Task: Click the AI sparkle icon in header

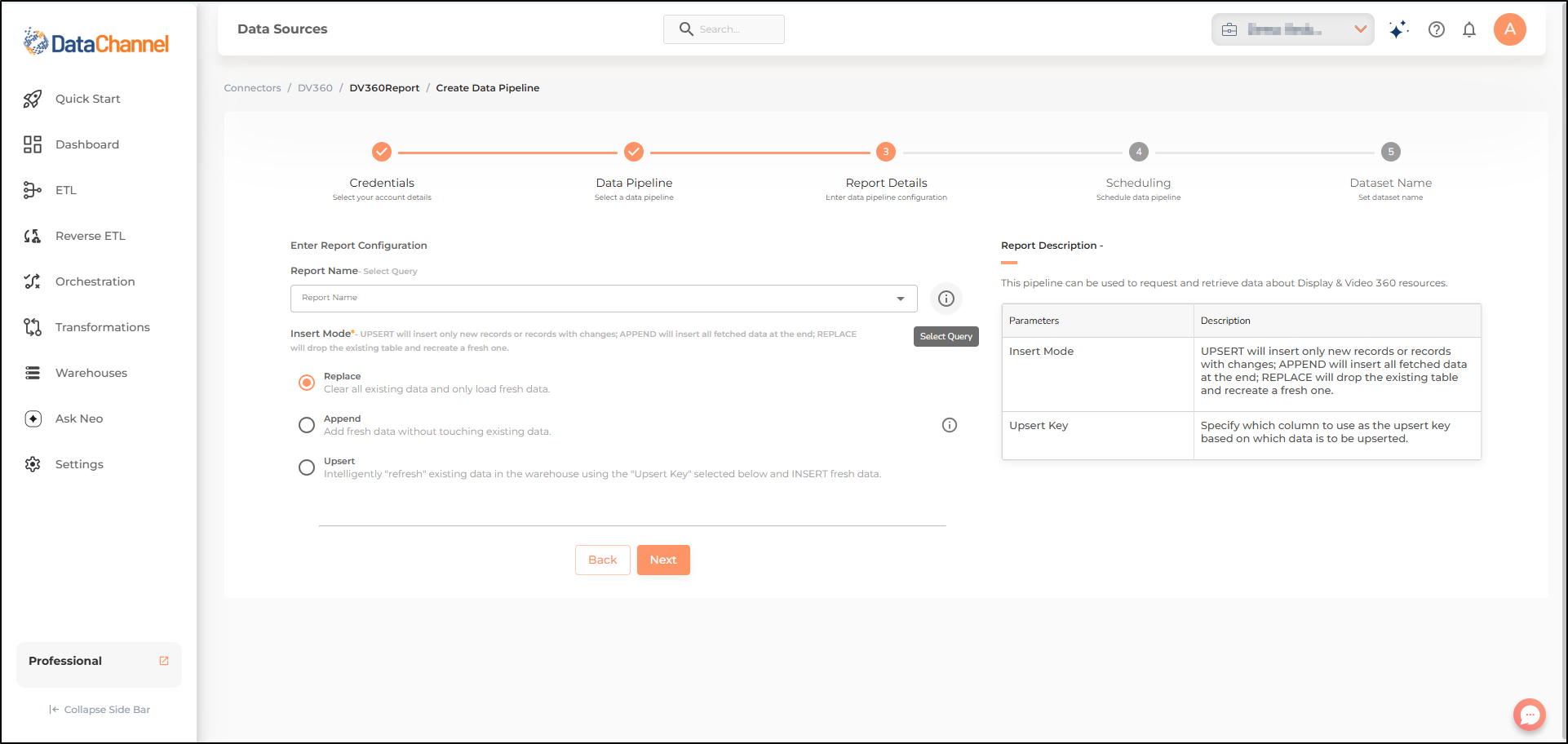Action: point(1399,29)
